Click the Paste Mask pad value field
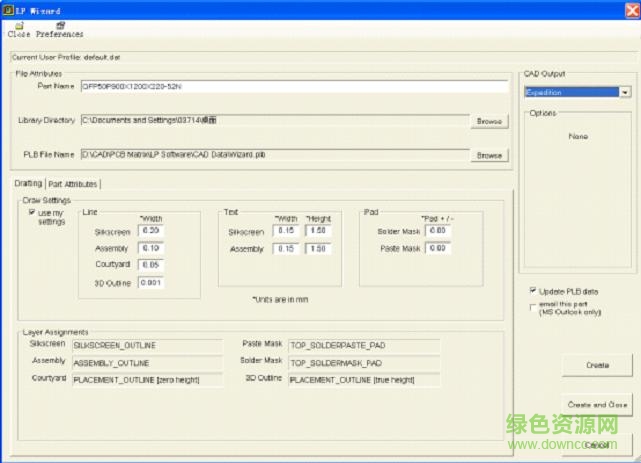 point(436,248)
